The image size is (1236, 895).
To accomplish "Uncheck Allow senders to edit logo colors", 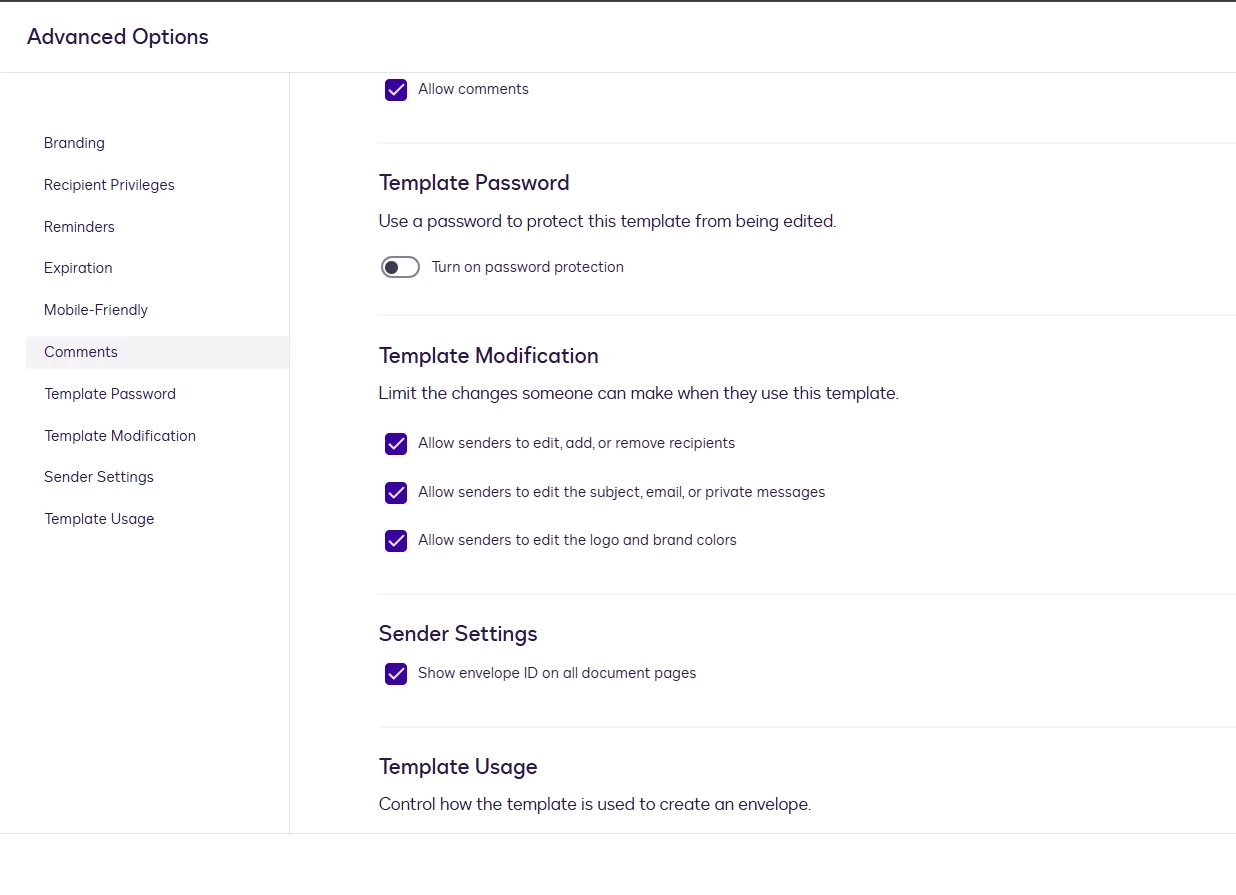I will (x=396, y=541).
